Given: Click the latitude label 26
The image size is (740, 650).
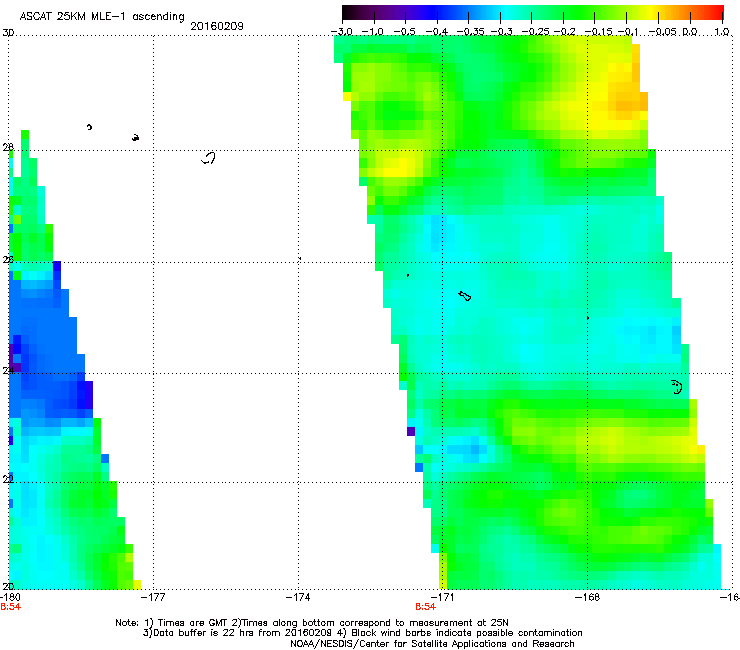Looking at the screenshot, I should tap(8, 260).
